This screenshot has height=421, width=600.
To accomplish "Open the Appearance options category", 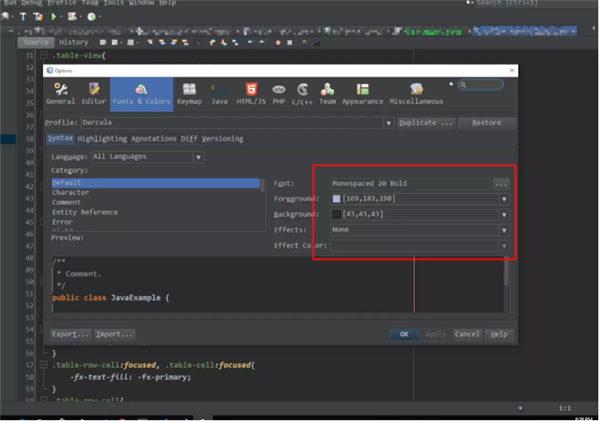I will coord(361,94).
